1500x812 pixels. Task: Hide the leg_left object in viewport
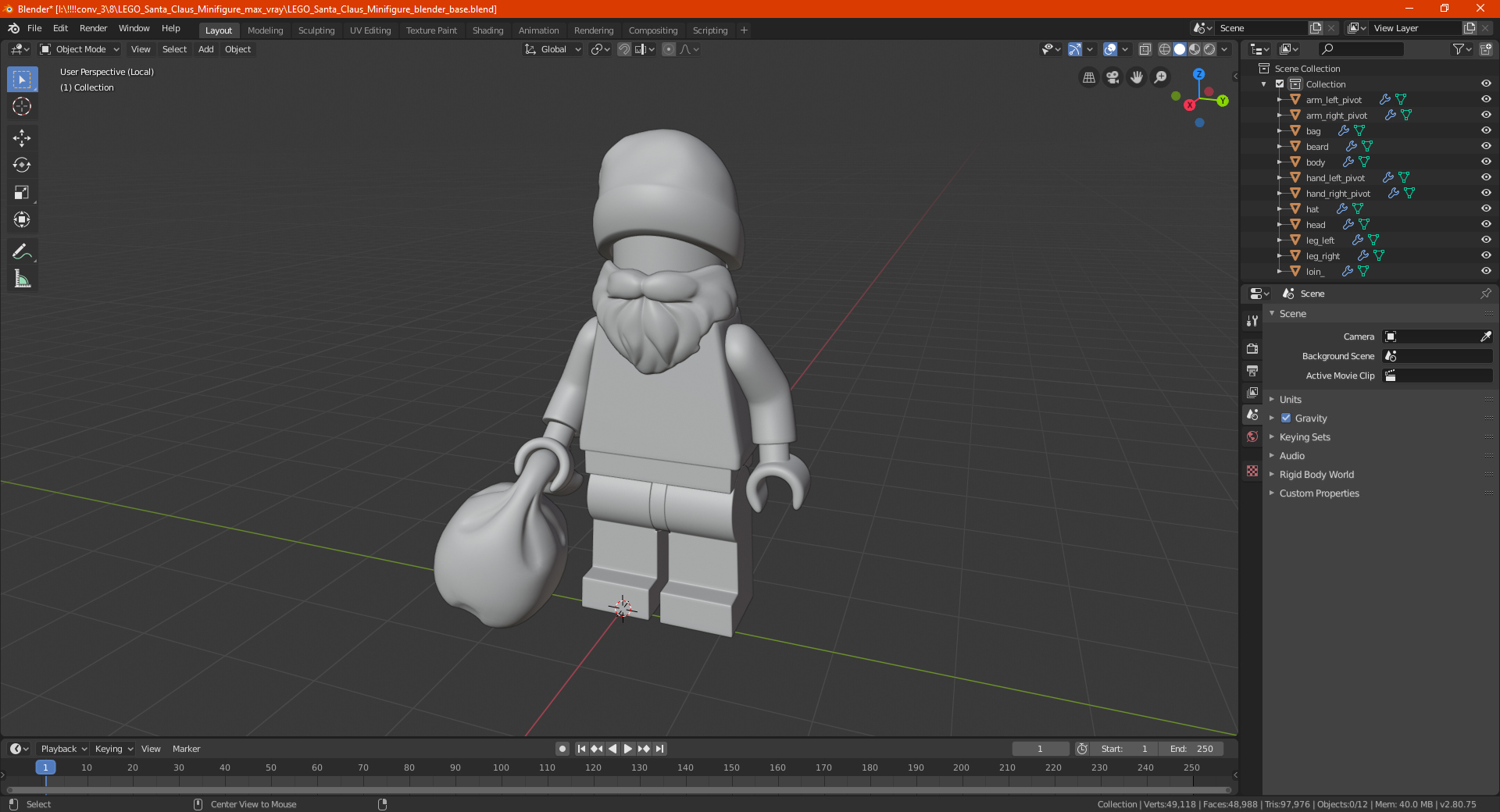[1486, 240]
